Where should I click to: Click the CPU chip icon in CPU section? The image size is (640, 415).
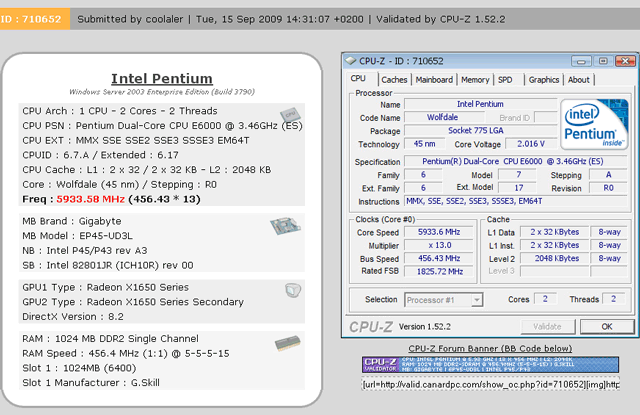point(290,114)
